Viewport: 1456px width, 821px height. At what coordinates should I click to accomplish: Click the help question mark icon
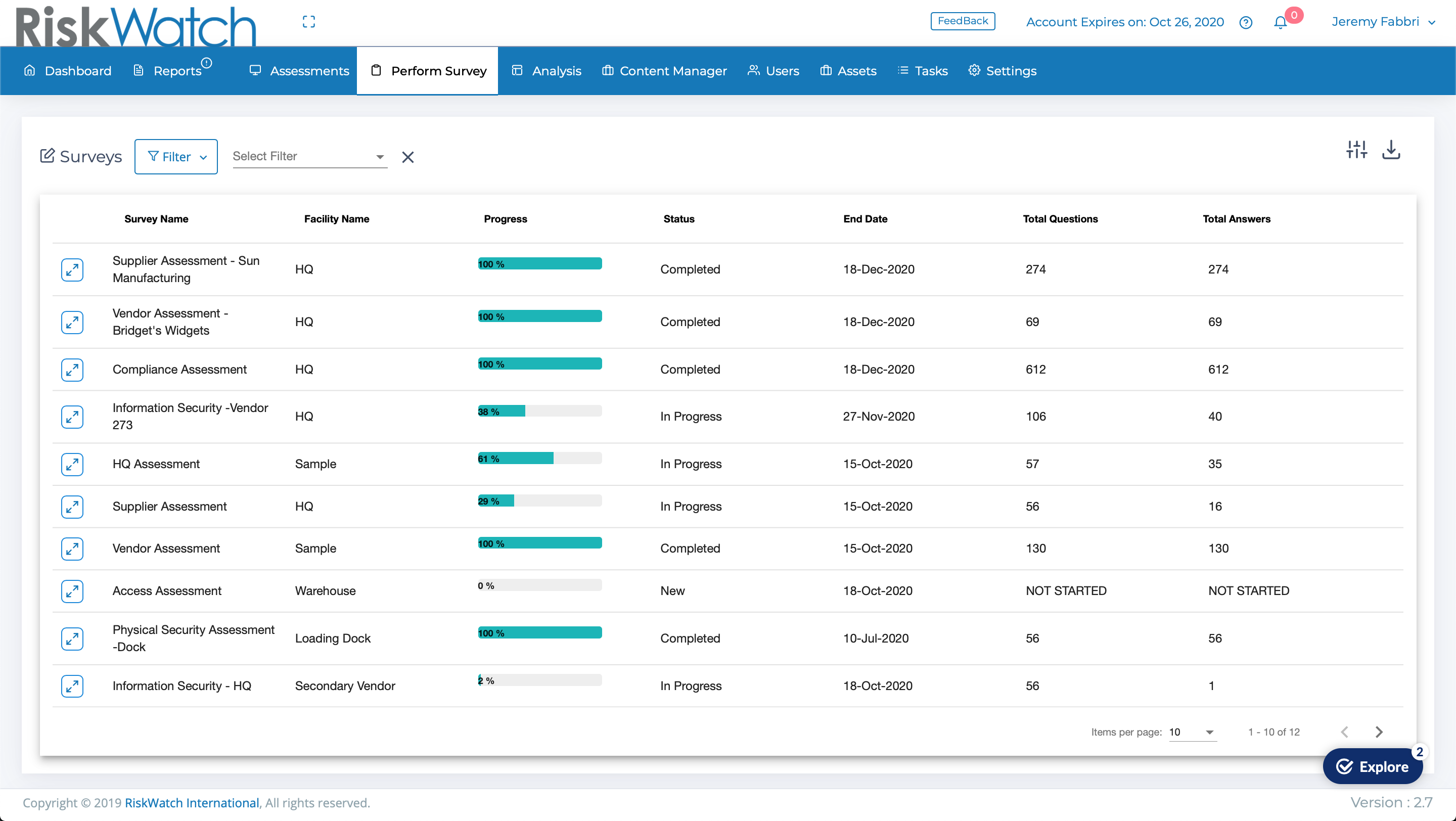(1245, 22)
